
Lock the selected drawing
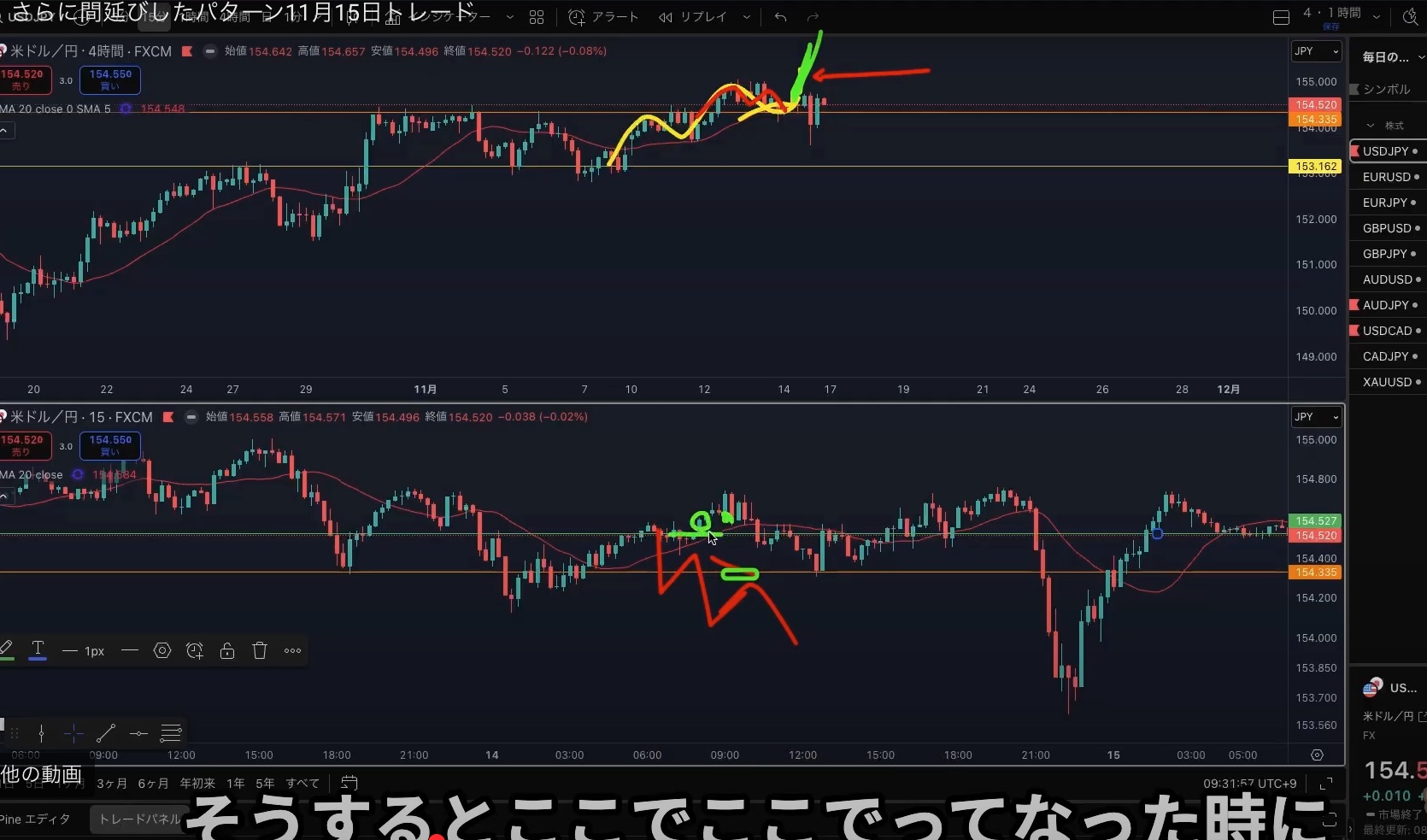227,651
